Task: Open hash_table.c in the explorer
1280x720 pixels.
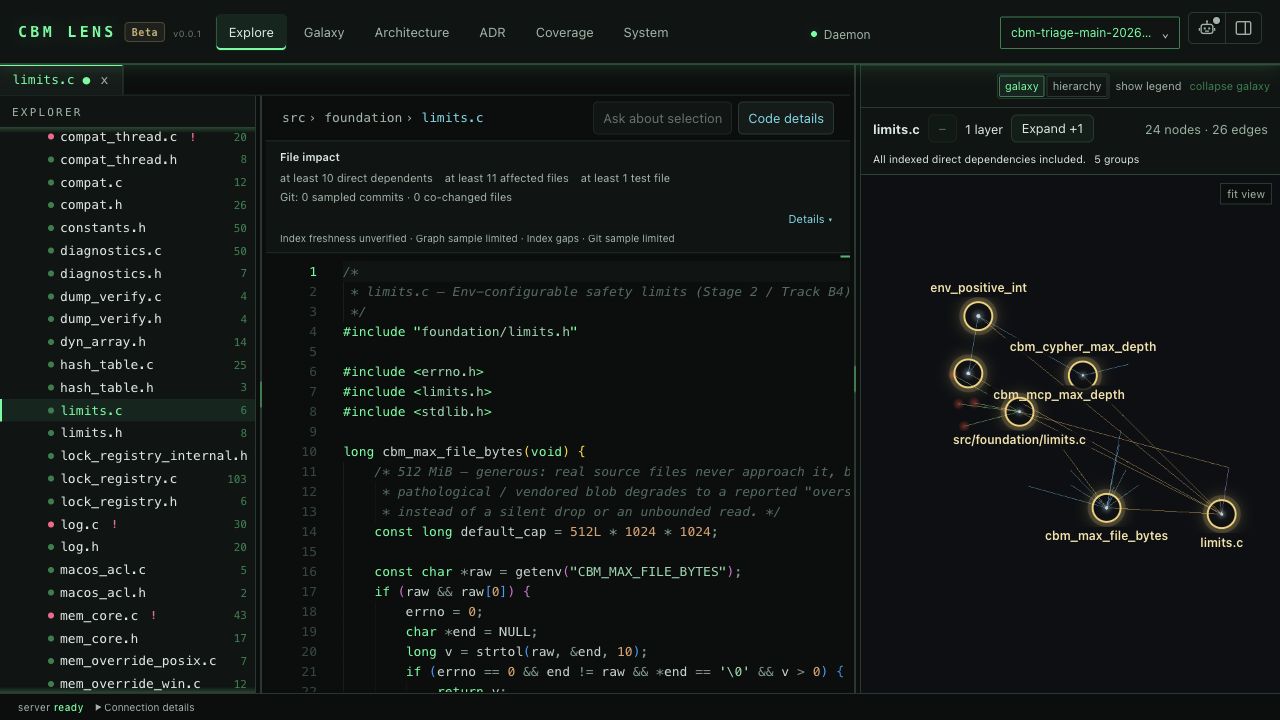Action: click(128, 365)
